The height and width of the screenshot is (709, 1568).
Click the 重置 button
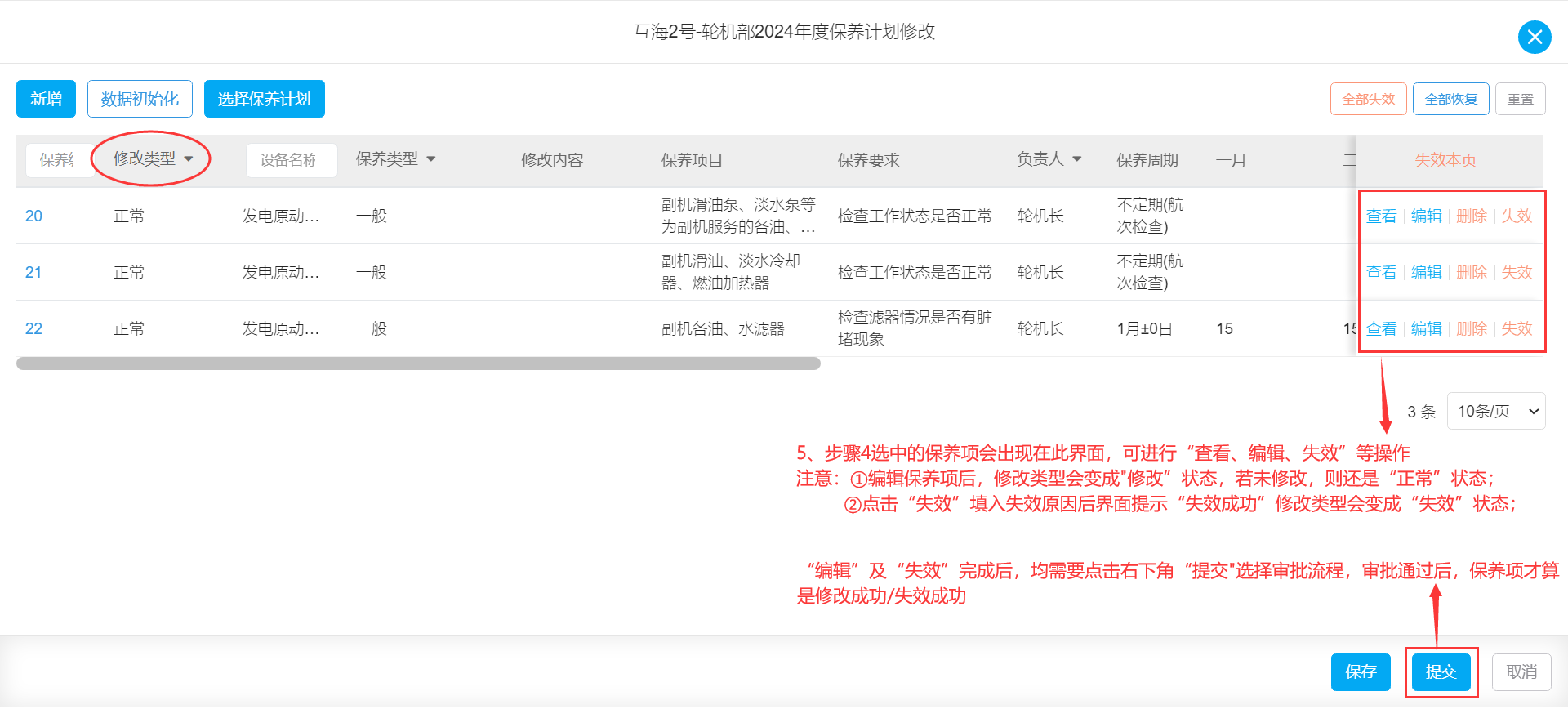[1521, 99]
